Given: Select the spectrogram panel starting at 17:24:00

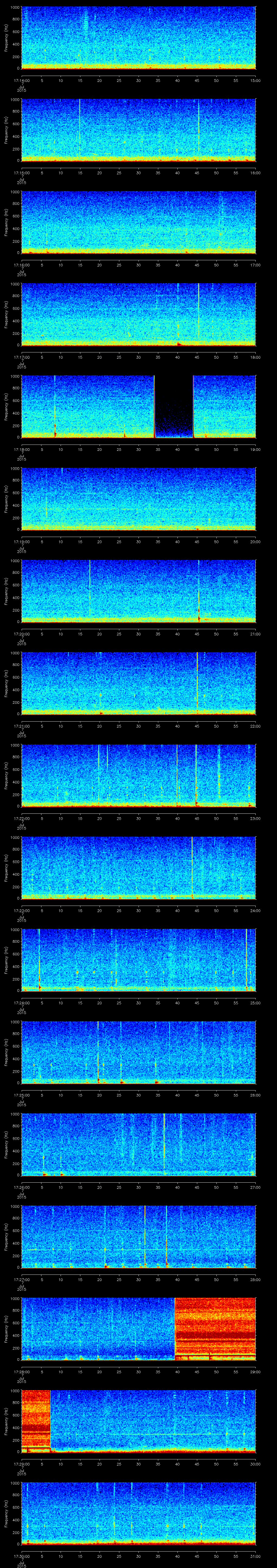Looking at the screenshot, I should pos(139,960).
